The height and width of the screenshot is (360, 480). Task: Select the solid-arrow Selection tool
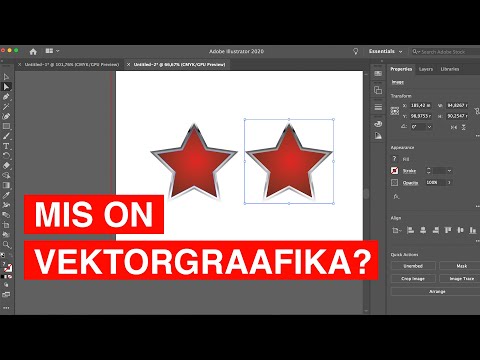point(6,87)
